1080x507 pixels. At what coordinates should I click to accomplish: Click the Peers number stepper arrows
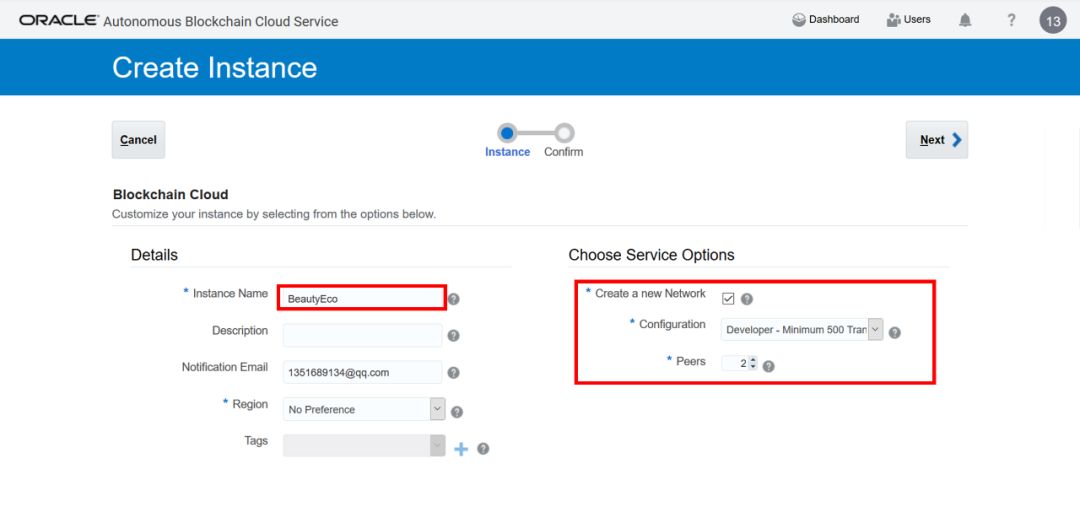click(753, 364)
